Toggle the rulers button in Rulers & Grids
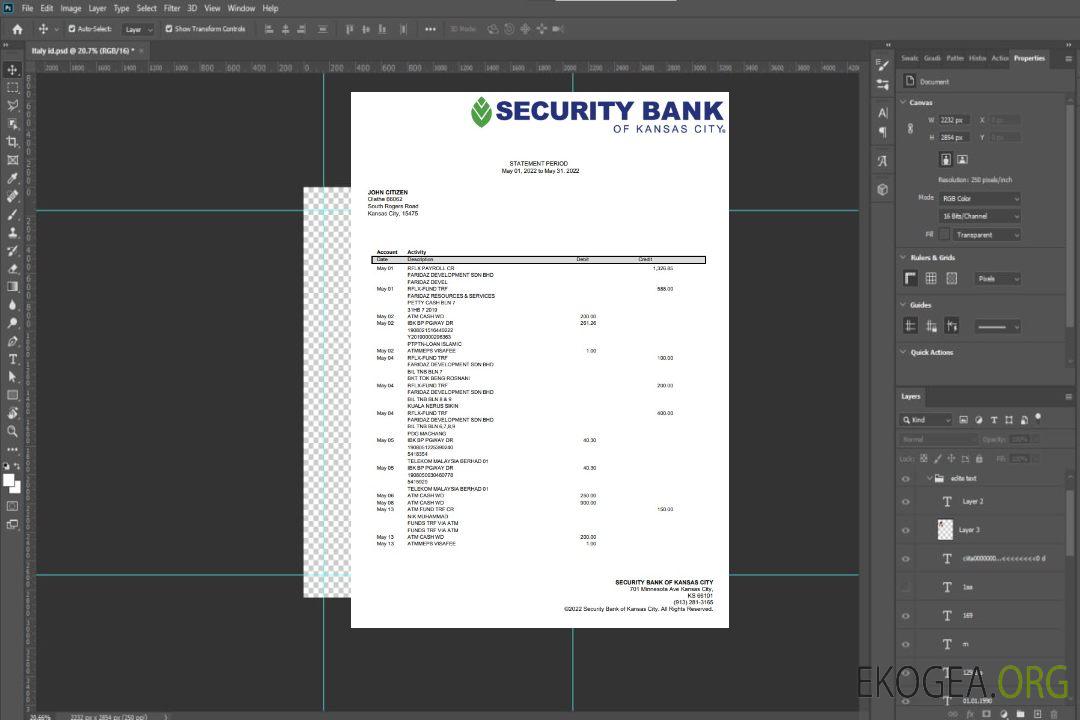1080x720 pixels. point(911,278)
